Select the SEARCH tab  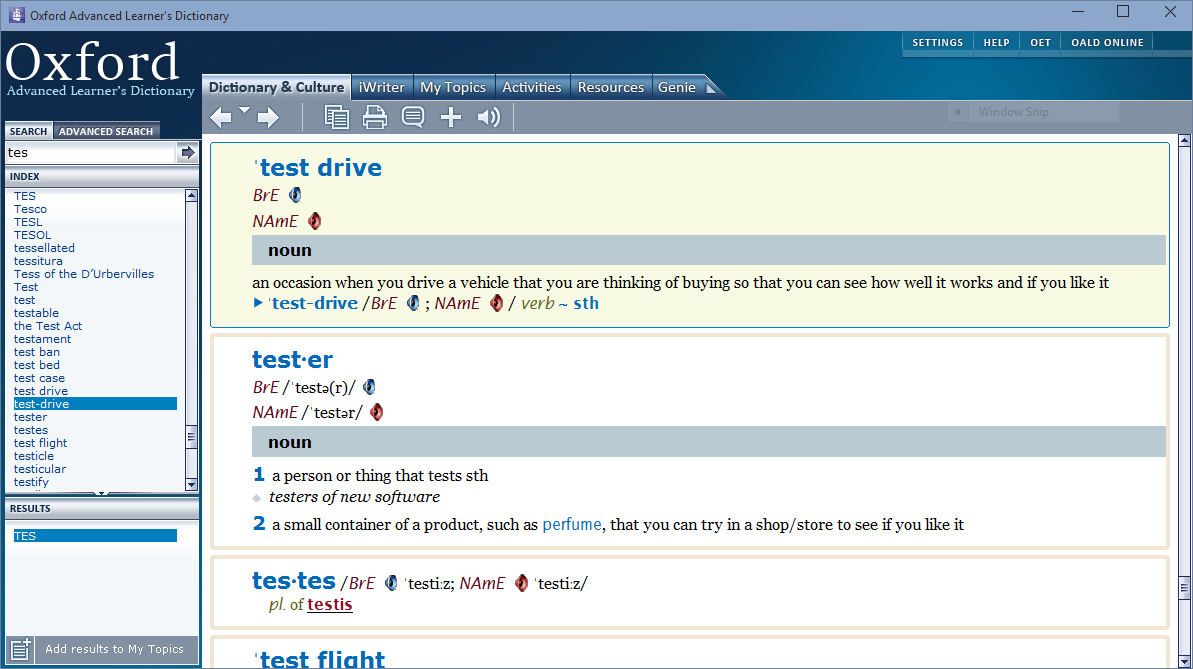click(29, 131)
